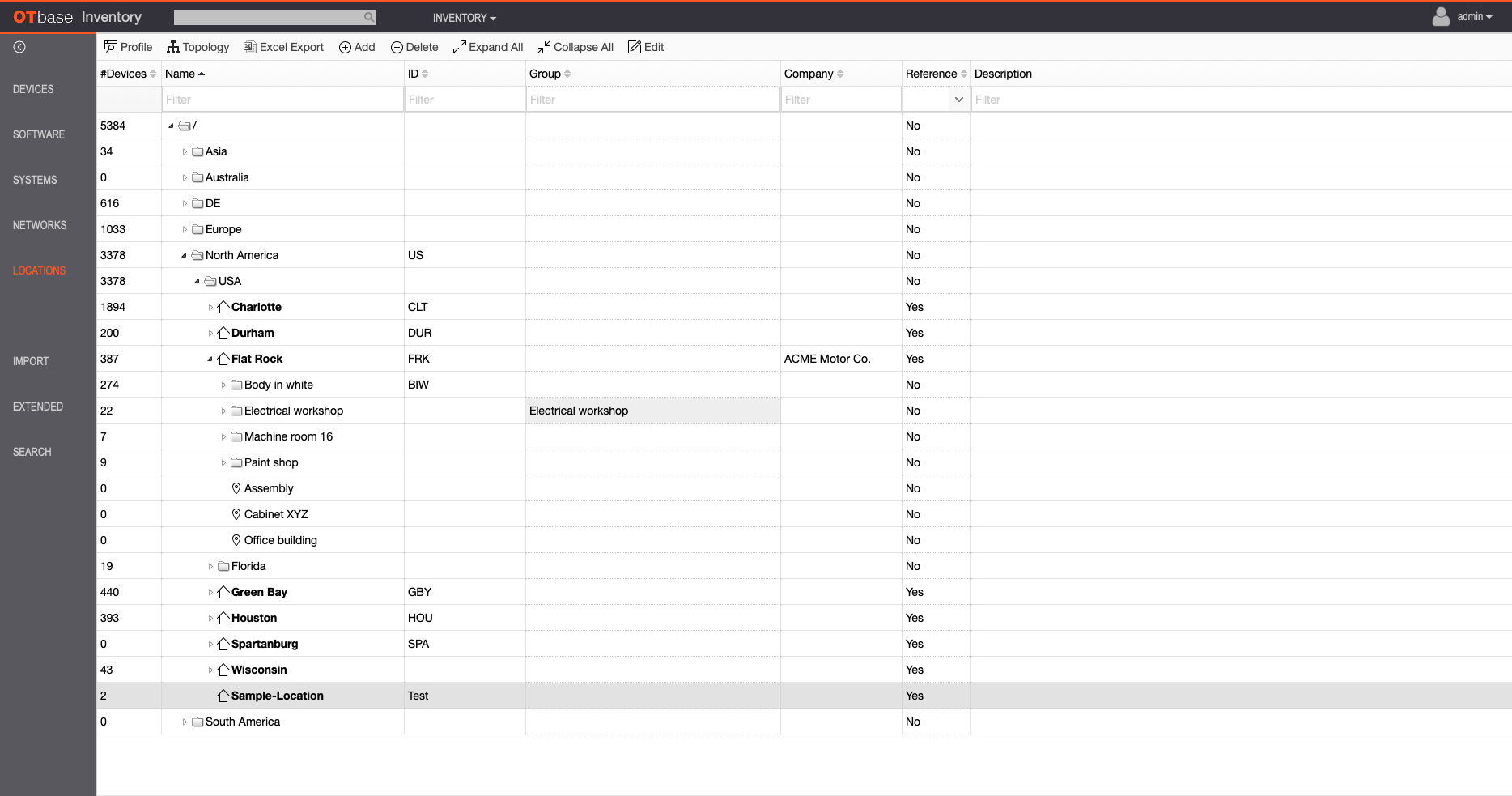Expand the Europe tree node
The width and height of the screenshot is (1512, 796).
(x=185, y=229)
